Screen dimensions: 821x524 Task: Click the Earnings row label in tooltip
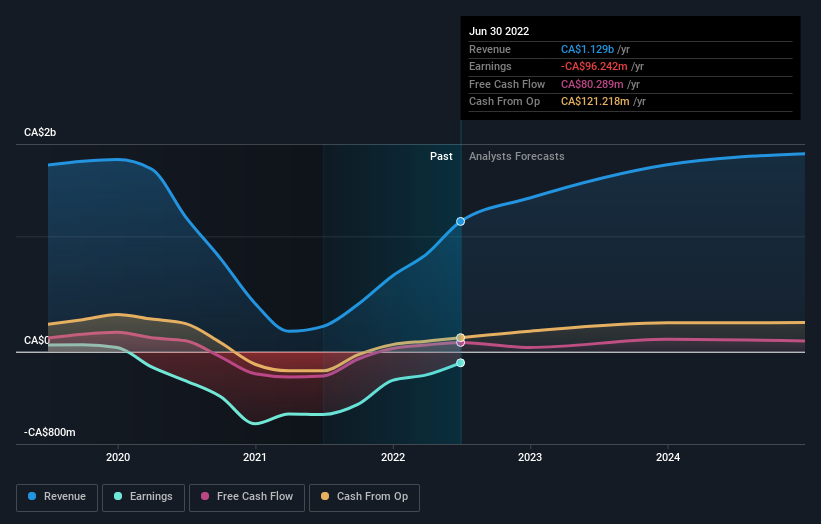(x=490, y=66)
